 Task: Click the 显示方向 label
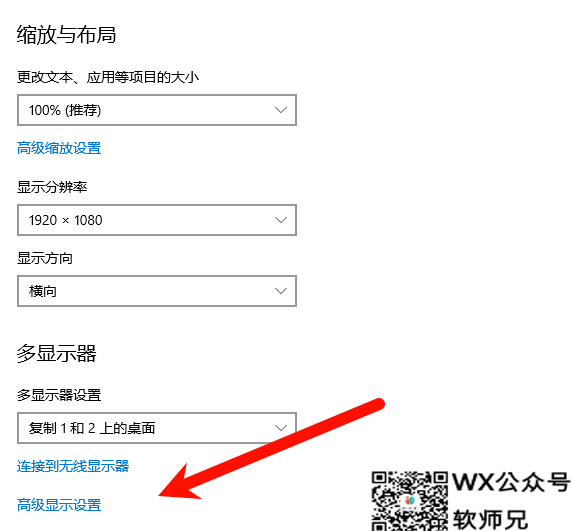coord(45,258)
